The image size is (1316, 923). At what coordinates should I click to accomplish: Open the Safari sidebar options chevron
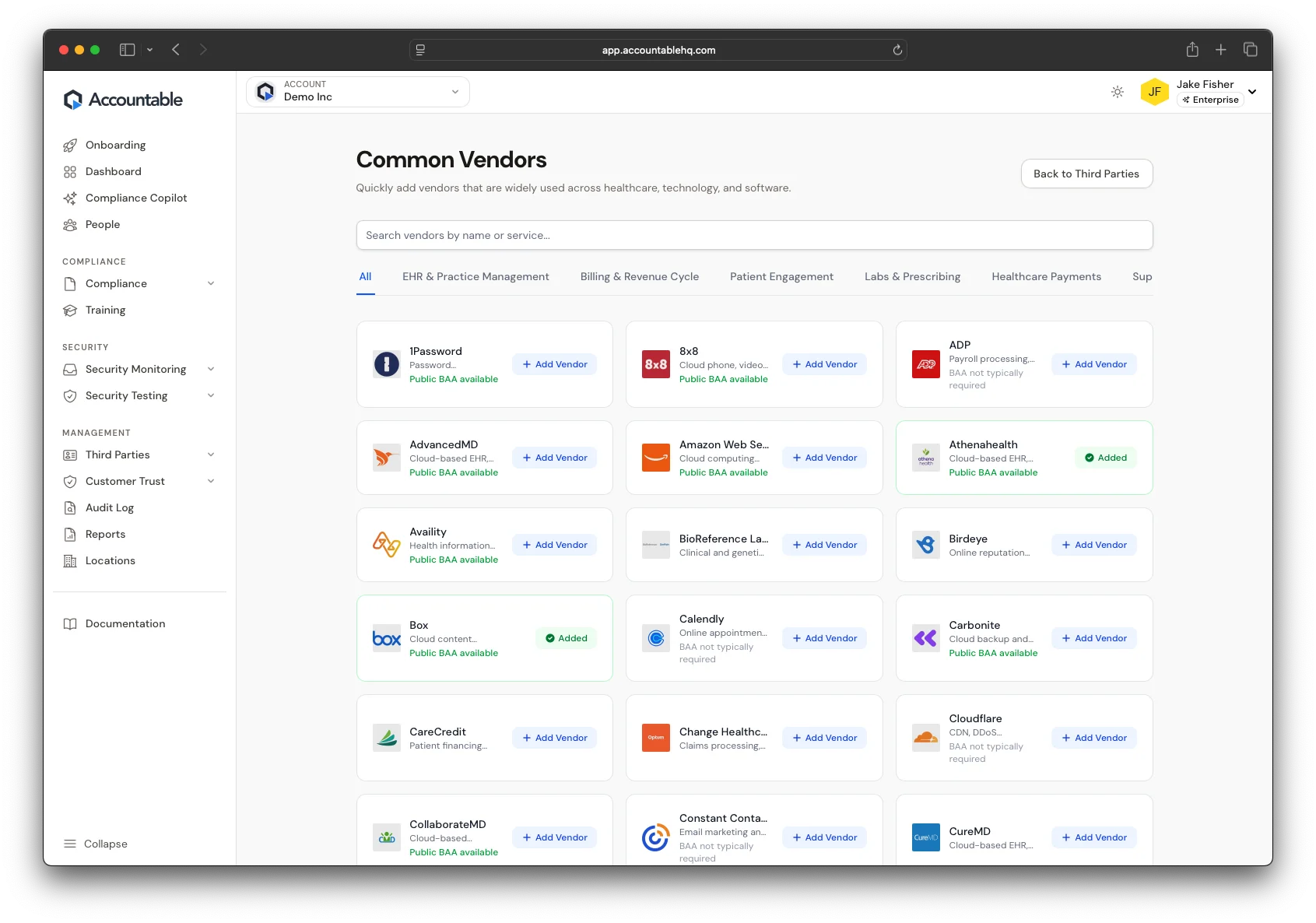[x=149, y=50]
